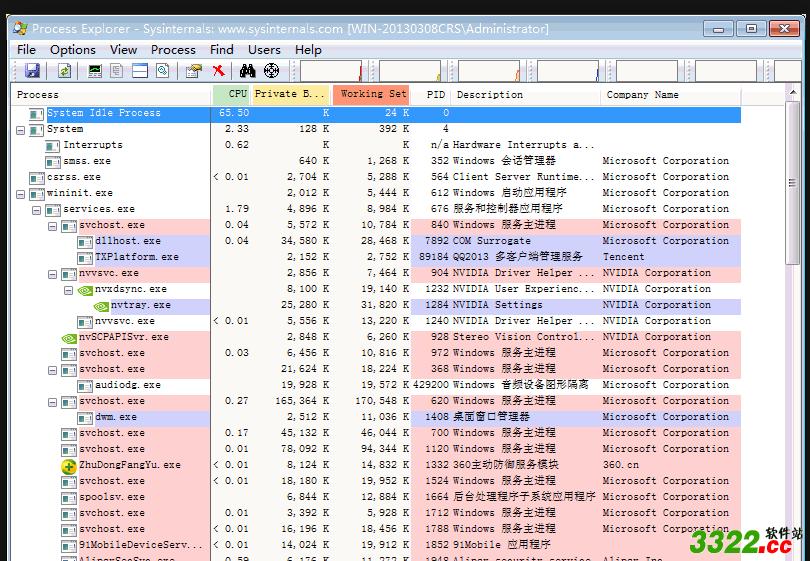
Task: Click the System Idle Process icon
Action: click(x=36, y=114)
